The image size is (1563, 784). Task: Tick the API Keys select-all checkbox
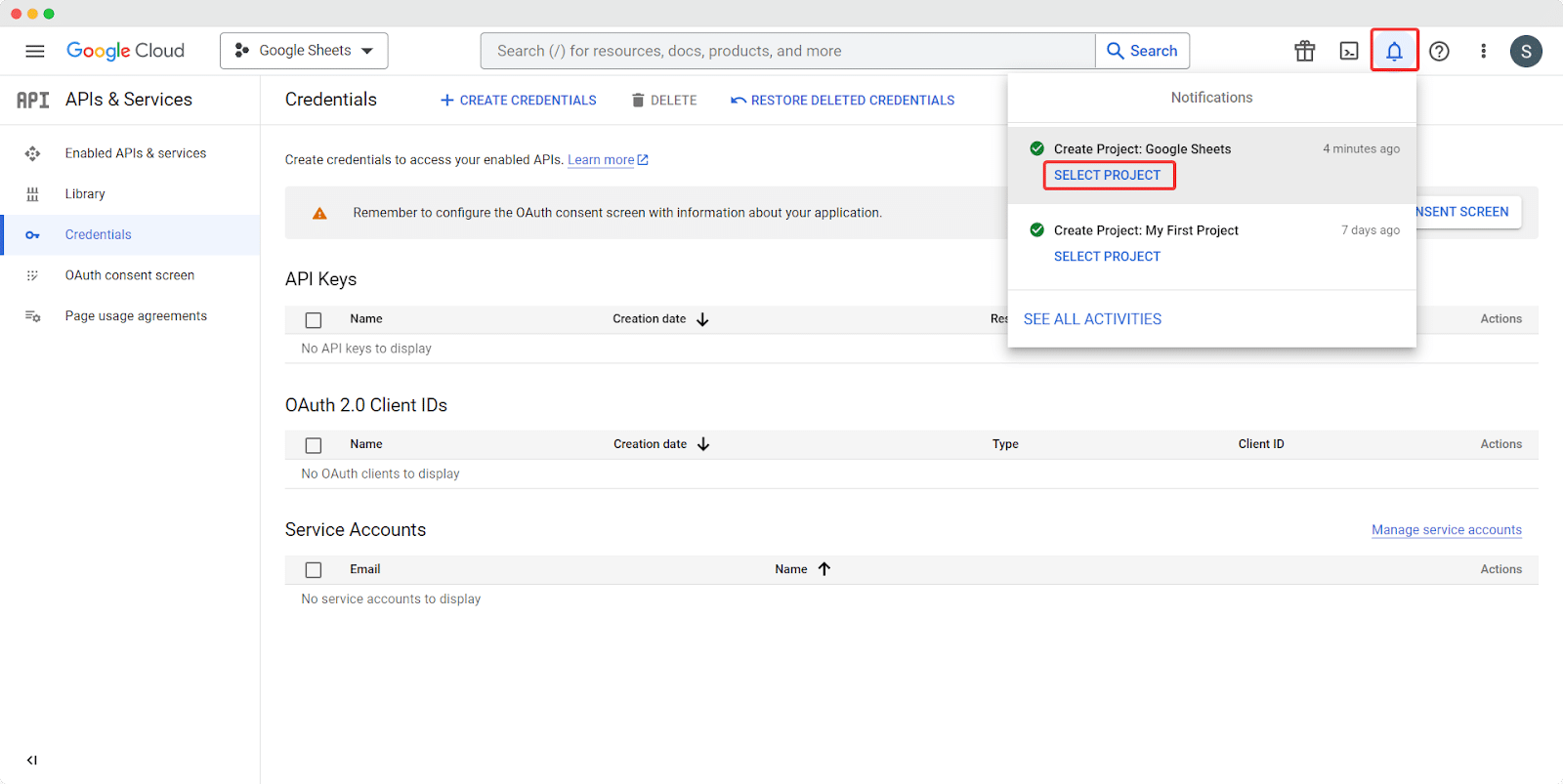pyautogui.click(x=314, y=320)
